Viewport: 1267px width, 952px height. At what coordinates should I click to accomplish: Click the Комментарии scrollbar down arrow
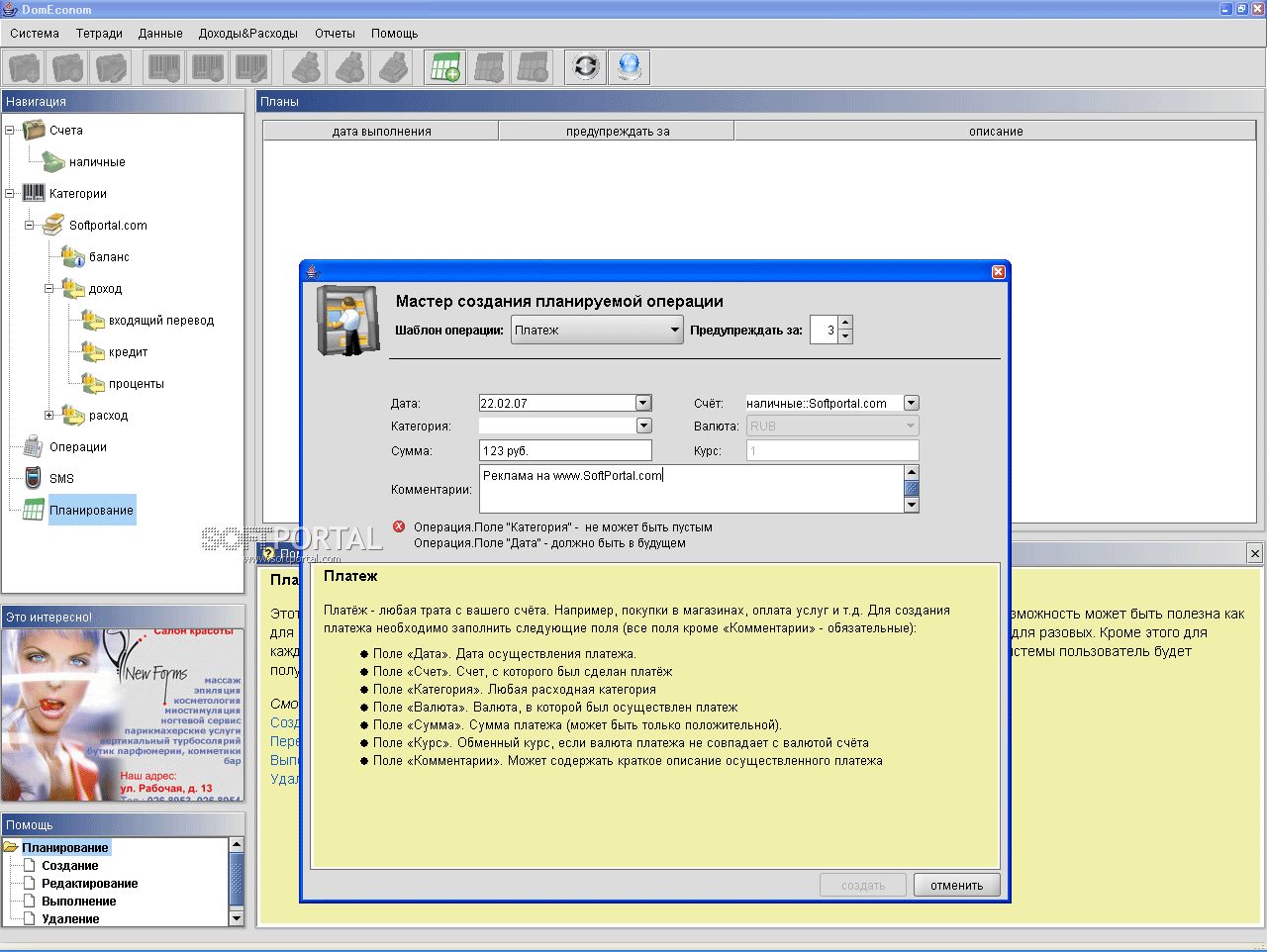click(x=912, y=505)
